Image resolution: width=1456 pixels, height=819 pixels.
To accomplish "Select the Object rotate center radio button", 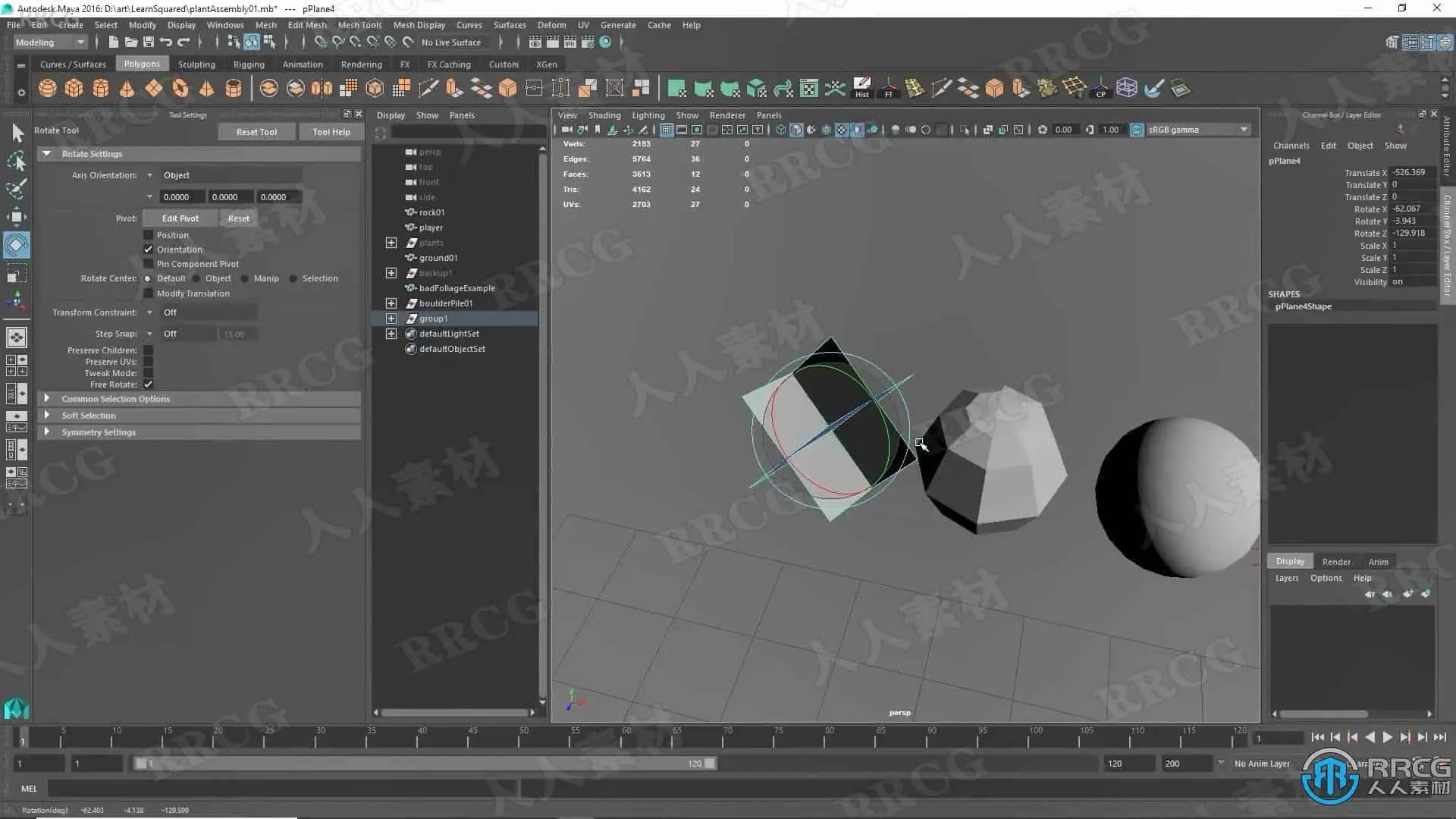I will 196,278.
